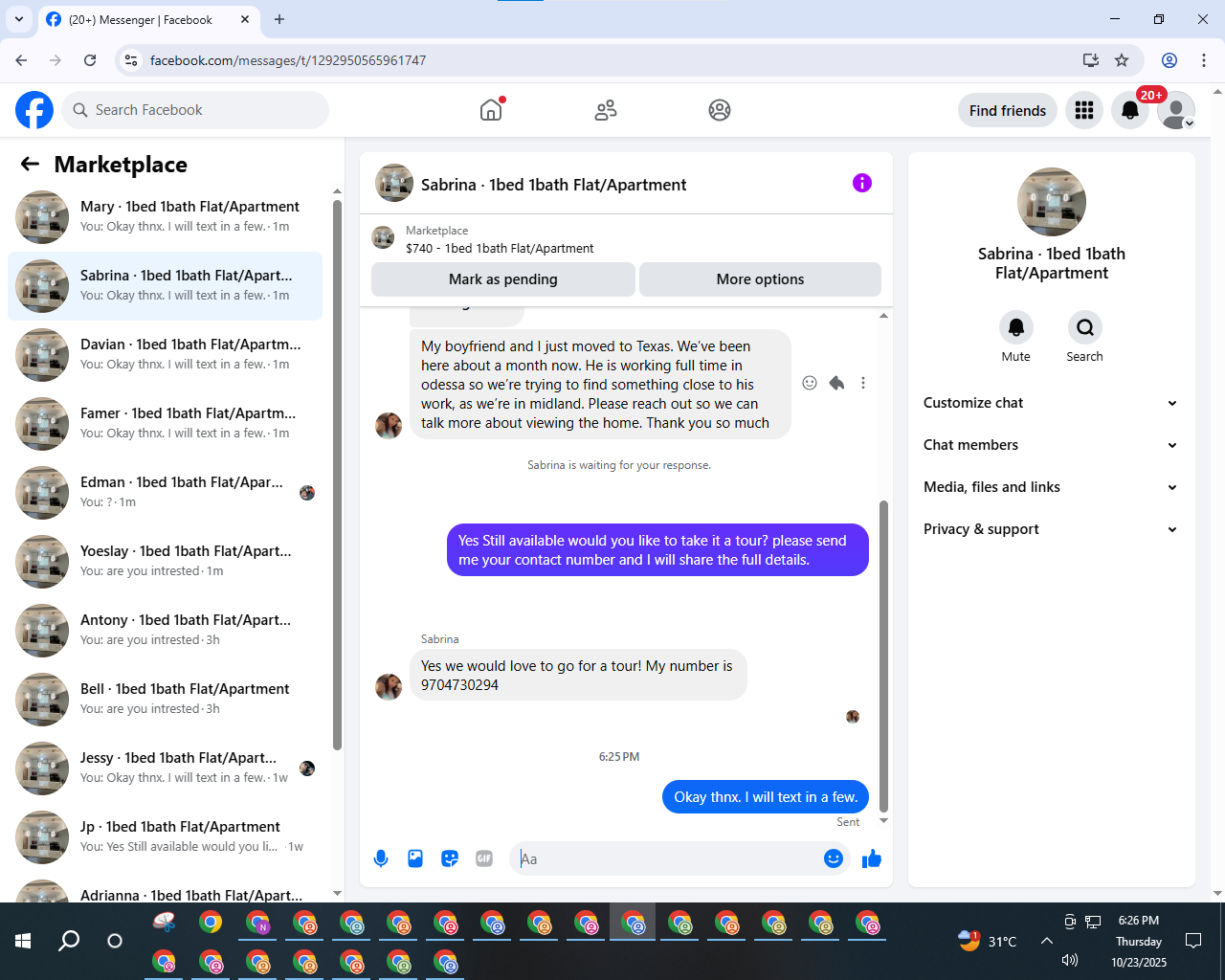Open Bell's 1bed 1bath conversation
The height and width of the screenshot is (980, 1225).
pyautogui.click(x=165, y=700)
